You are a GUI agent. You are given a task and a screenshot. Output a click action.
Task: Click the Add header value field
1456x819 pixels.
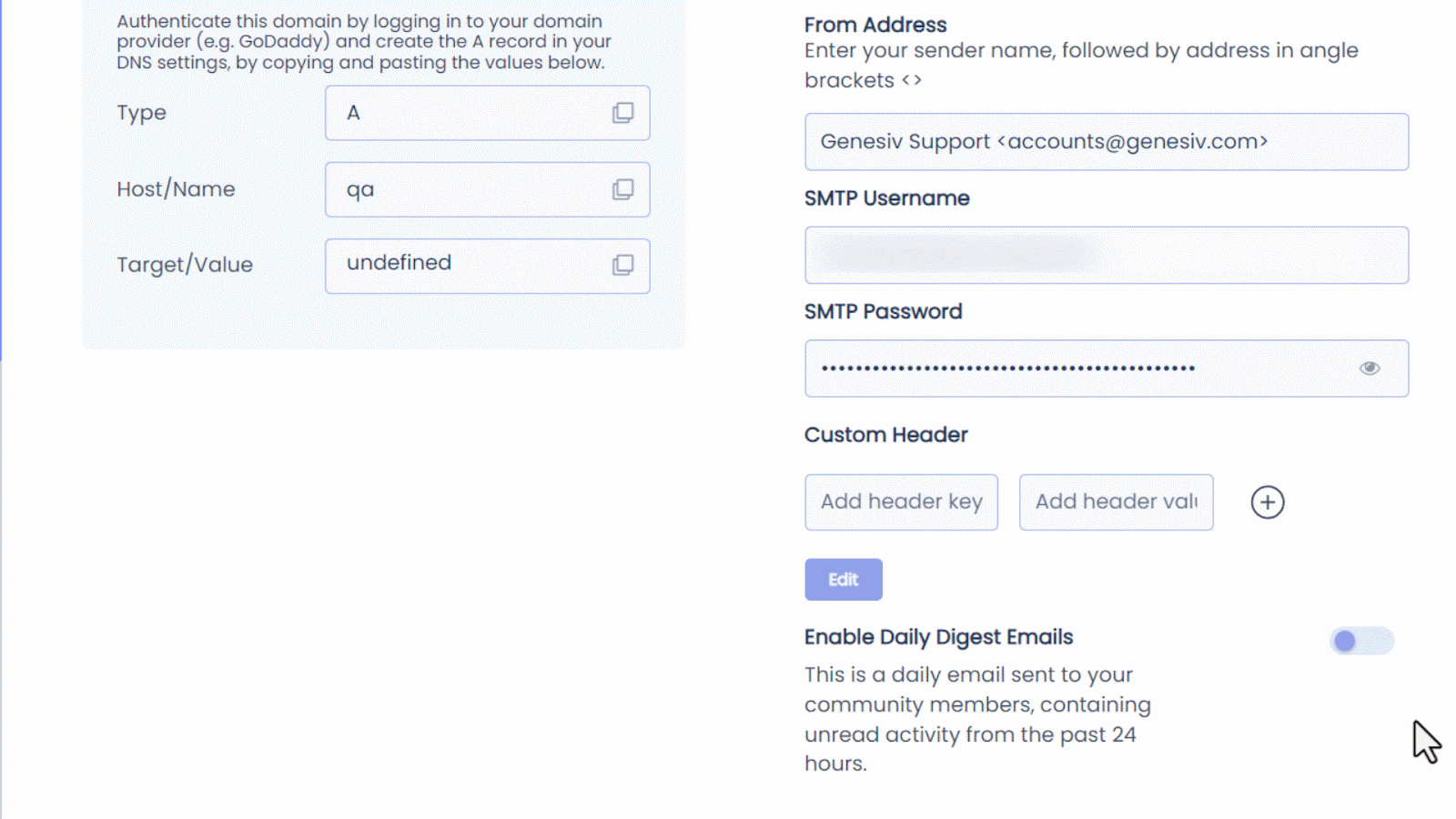click(x=1116, y=502)
